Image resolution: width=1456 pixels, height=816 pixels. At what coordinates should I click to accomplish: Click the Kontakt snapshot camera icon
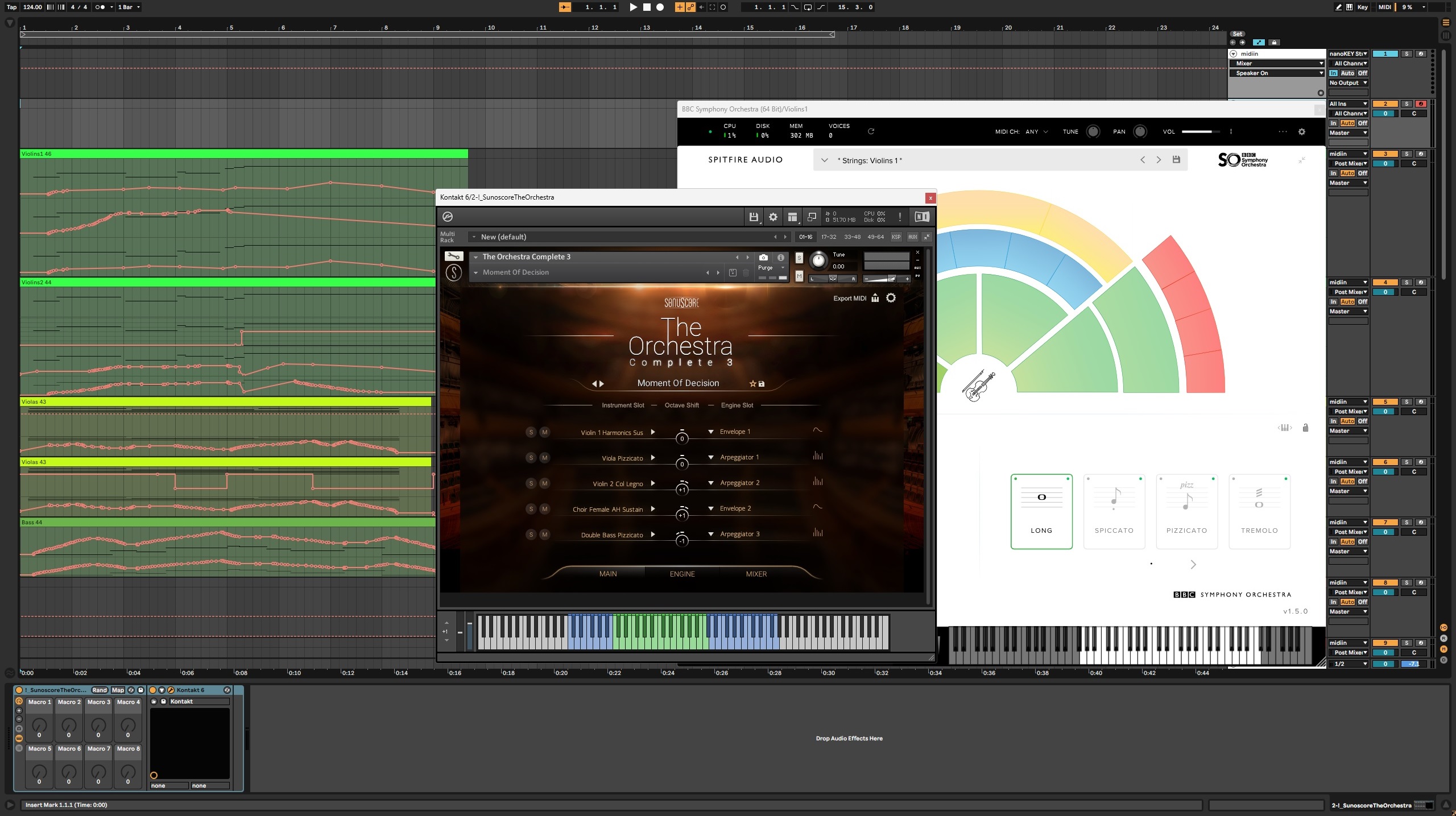pos(763,258)
